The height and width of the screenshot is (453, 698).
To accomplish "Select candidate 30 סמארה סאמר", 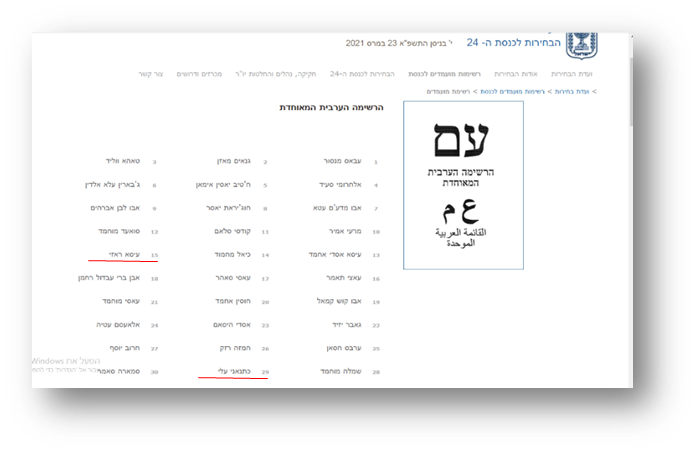I will point(118,372).
